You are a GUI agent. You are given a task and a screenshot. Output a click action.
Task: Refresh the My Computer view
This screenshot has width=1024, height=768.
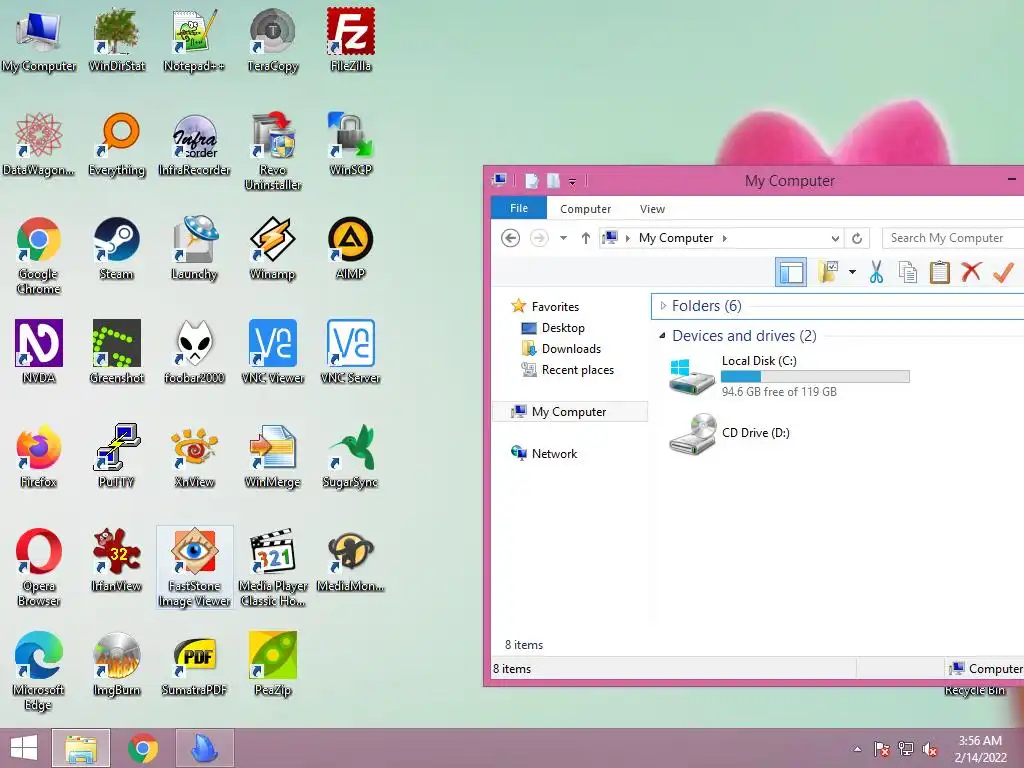857,238
